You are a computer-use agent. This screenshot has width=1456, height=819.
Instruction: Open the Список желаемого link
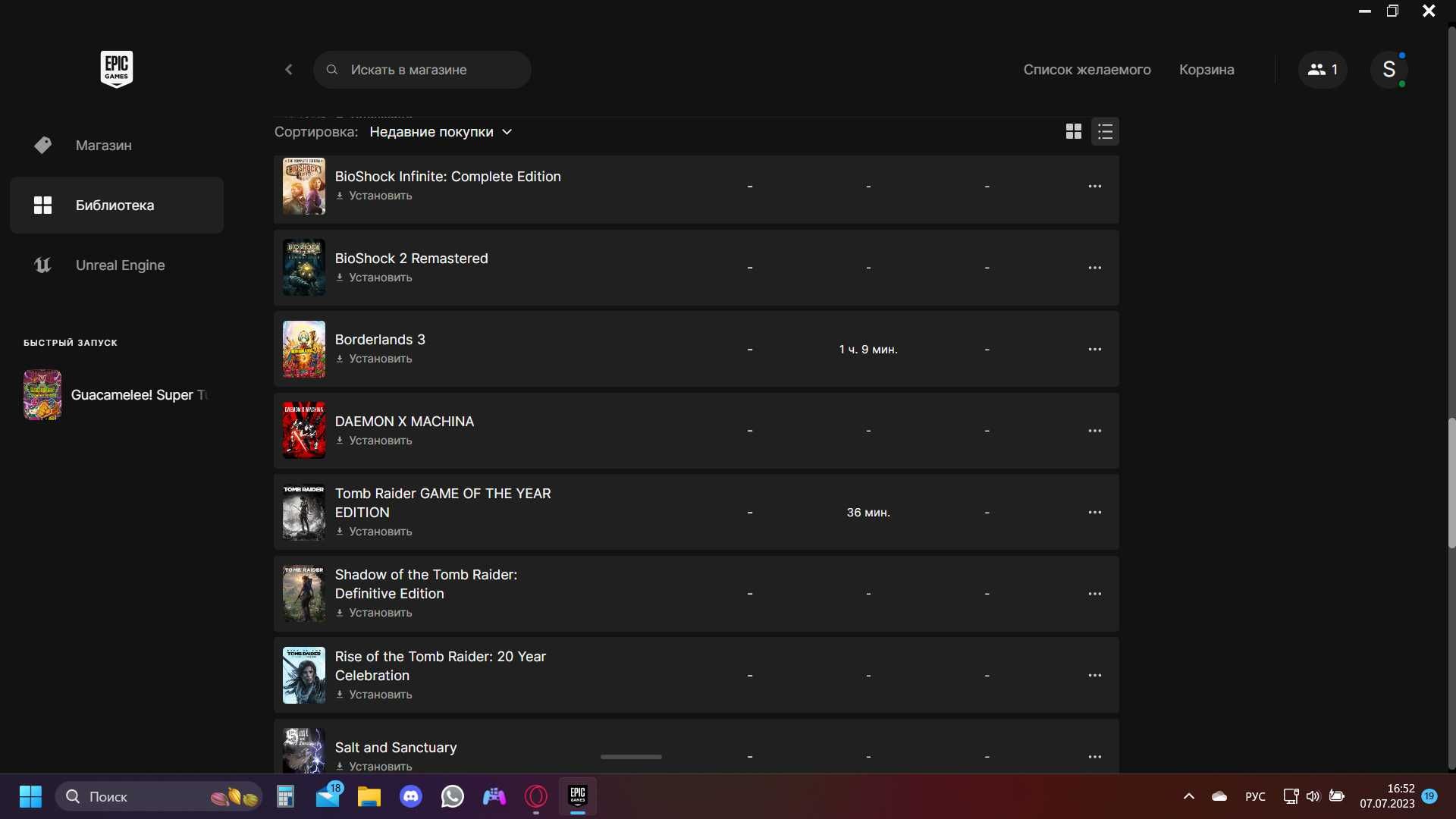1087,70
